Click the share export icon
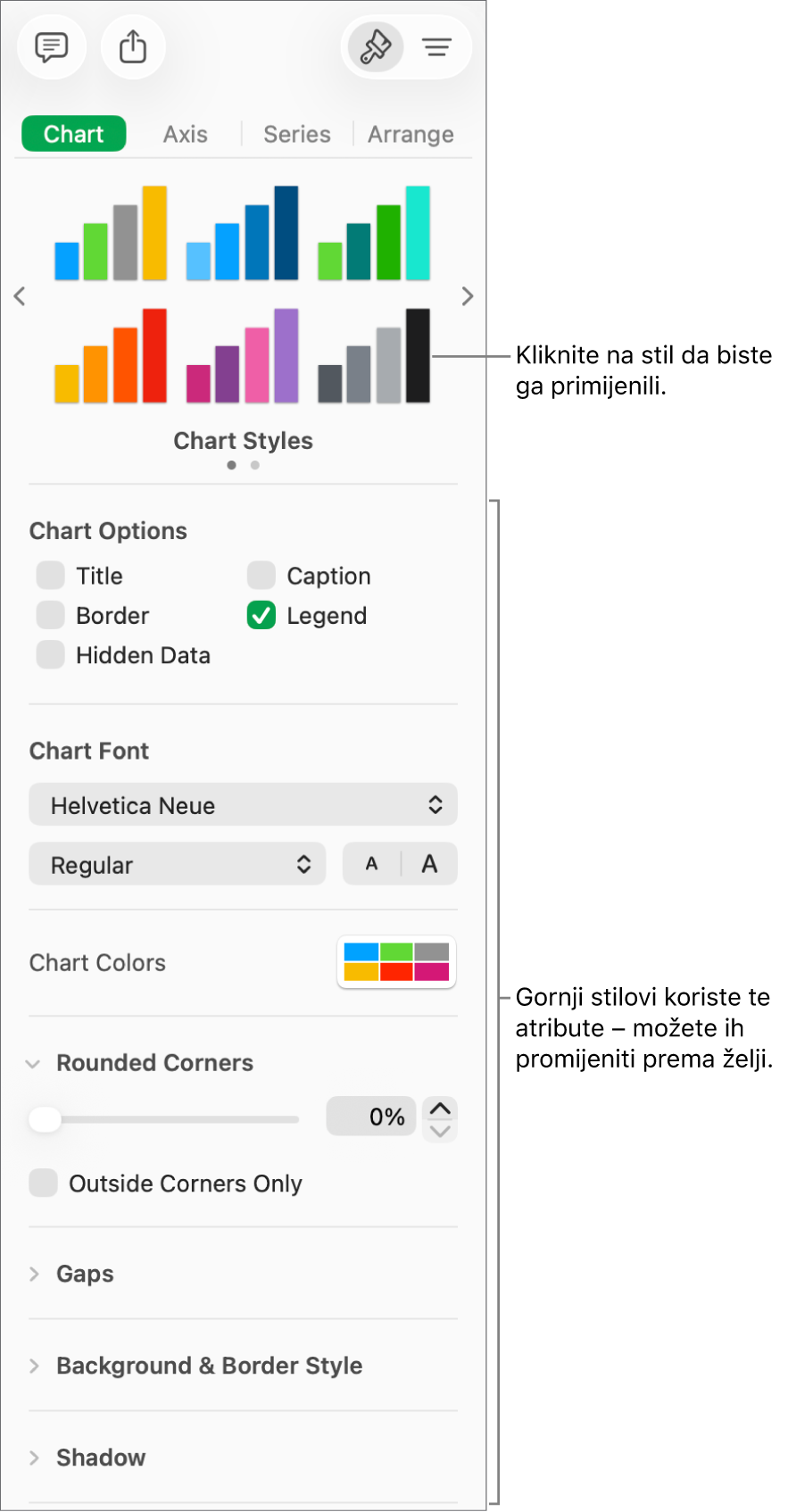788x1512 pixels. 133,46
